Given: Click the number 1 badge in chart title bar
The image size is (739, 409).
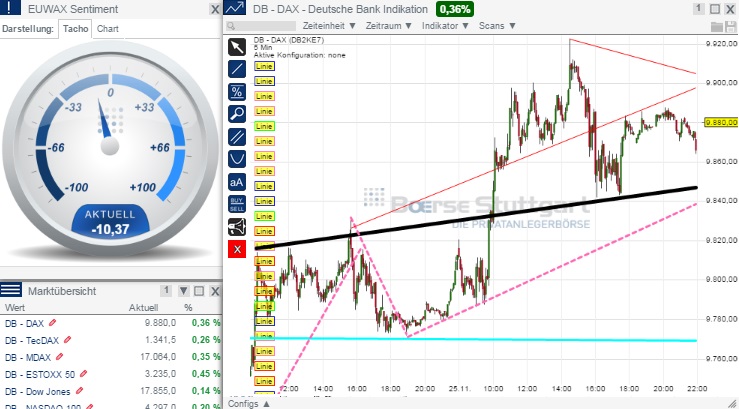Looking at the screenshot, I should click(x=699, y=8).
